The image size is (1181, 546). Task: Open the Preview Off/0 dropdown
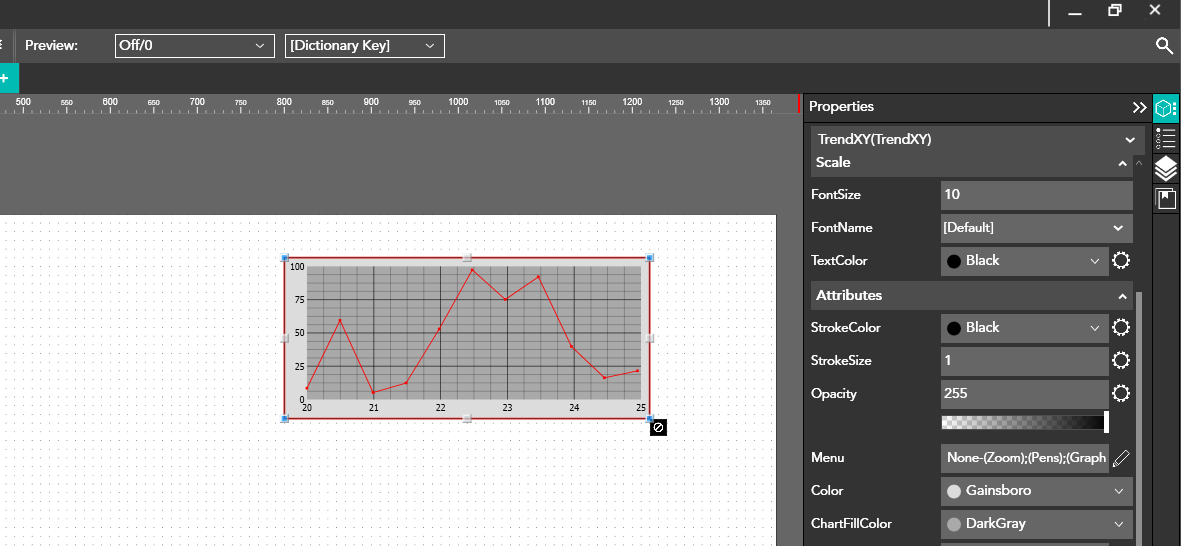point(194,46)
